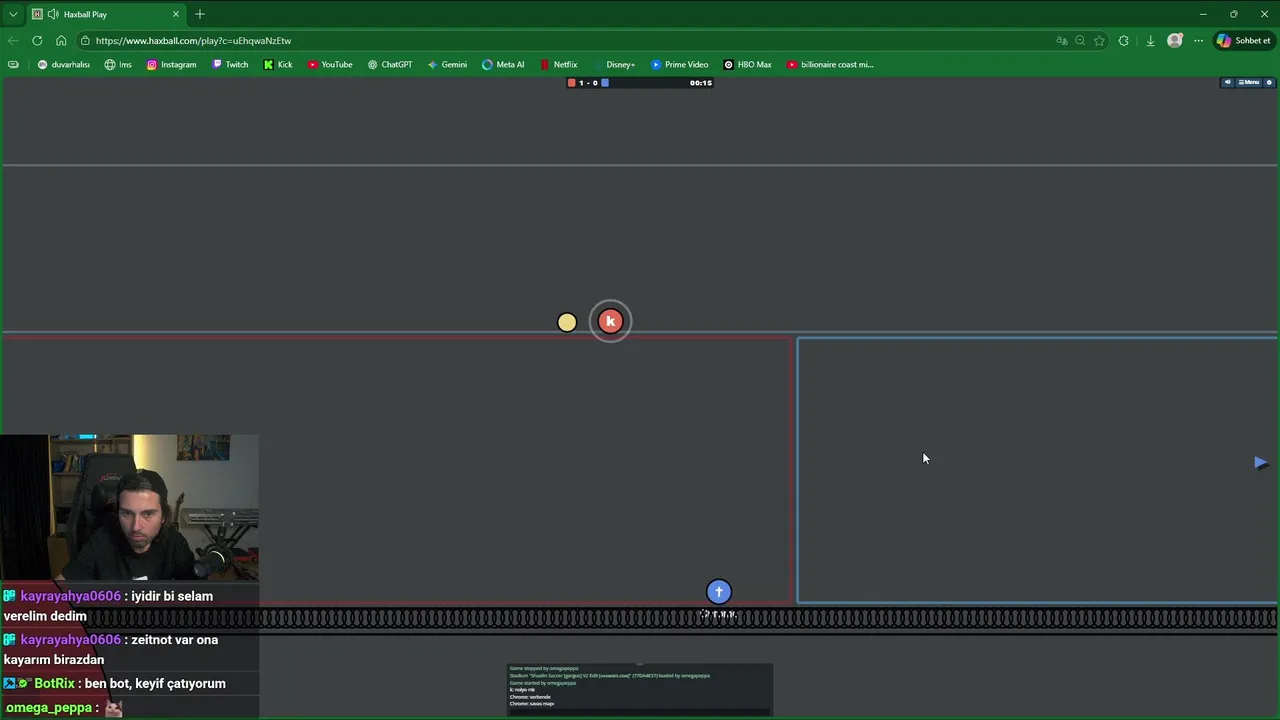Click chat username omega_peppa
1280x720 pixels.
click(49, 707)
